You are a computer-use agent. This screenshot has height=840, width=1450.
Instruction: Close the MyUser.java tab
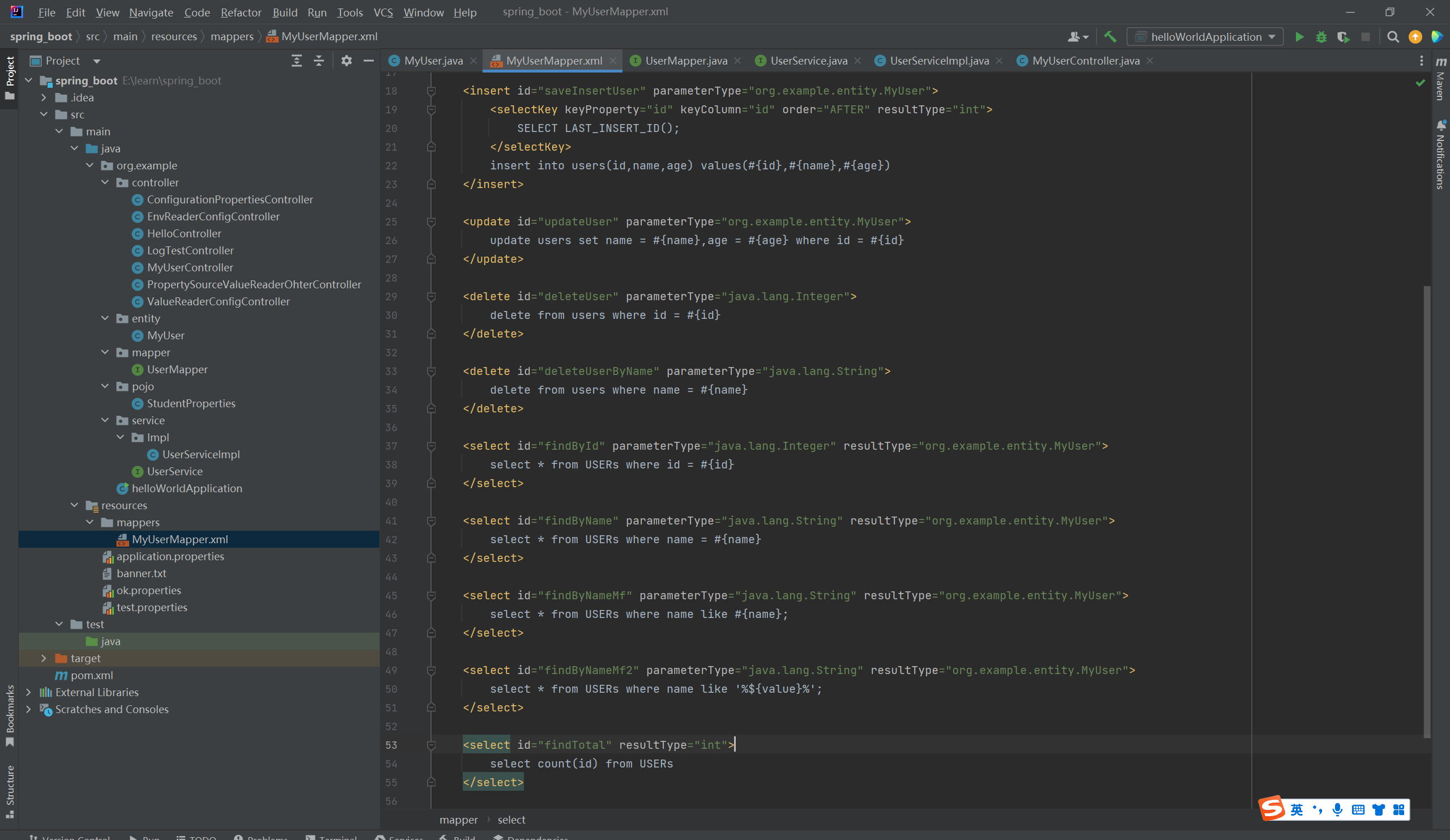tap(473, 61)
